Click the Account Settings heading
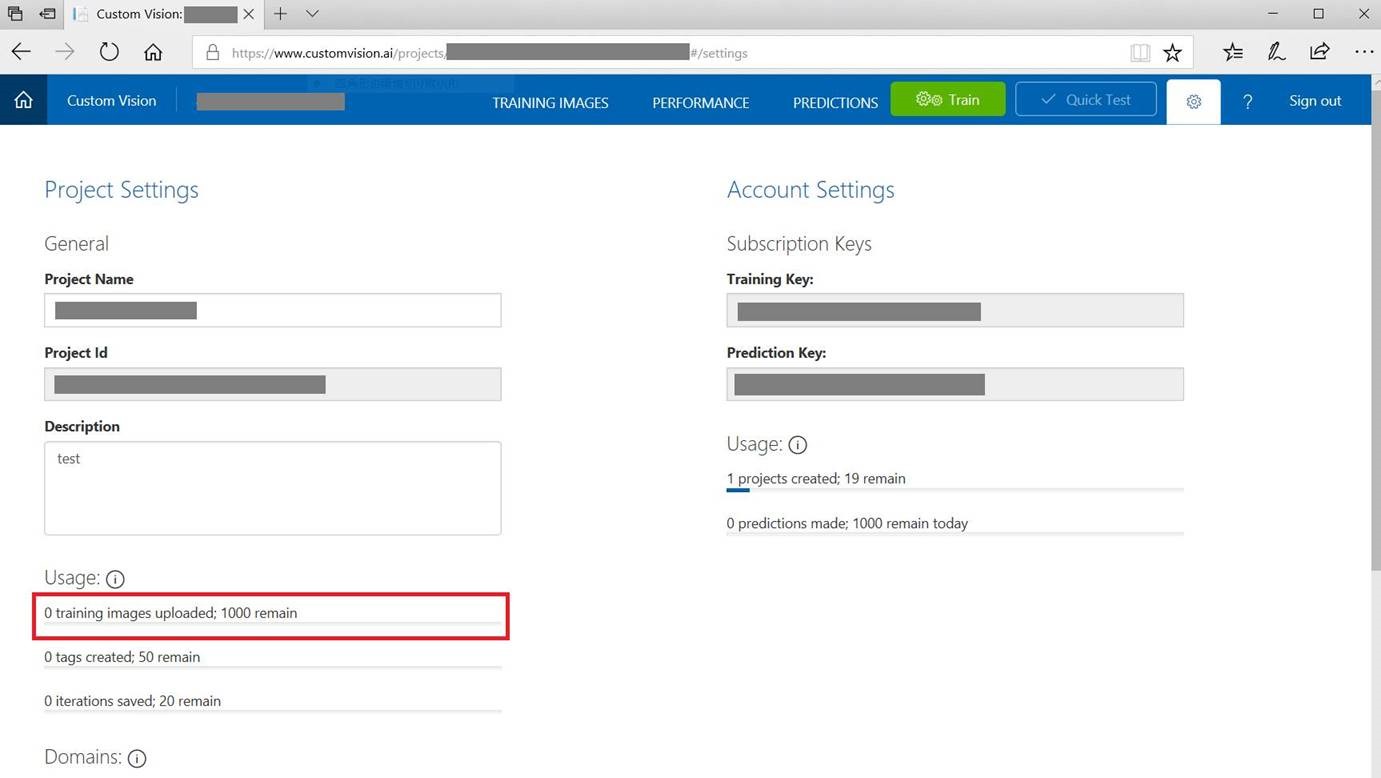The height and width of the screenshot is (778, 1381). click(x=810, y=190)
